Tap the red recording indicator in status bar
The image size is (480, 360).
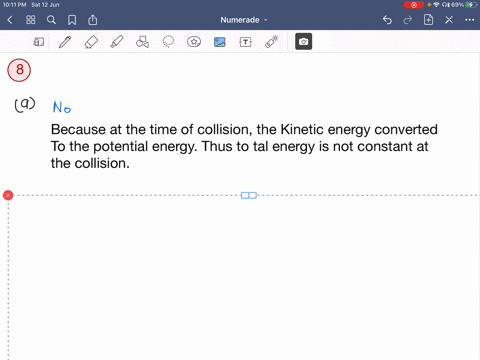coord(413,5)
